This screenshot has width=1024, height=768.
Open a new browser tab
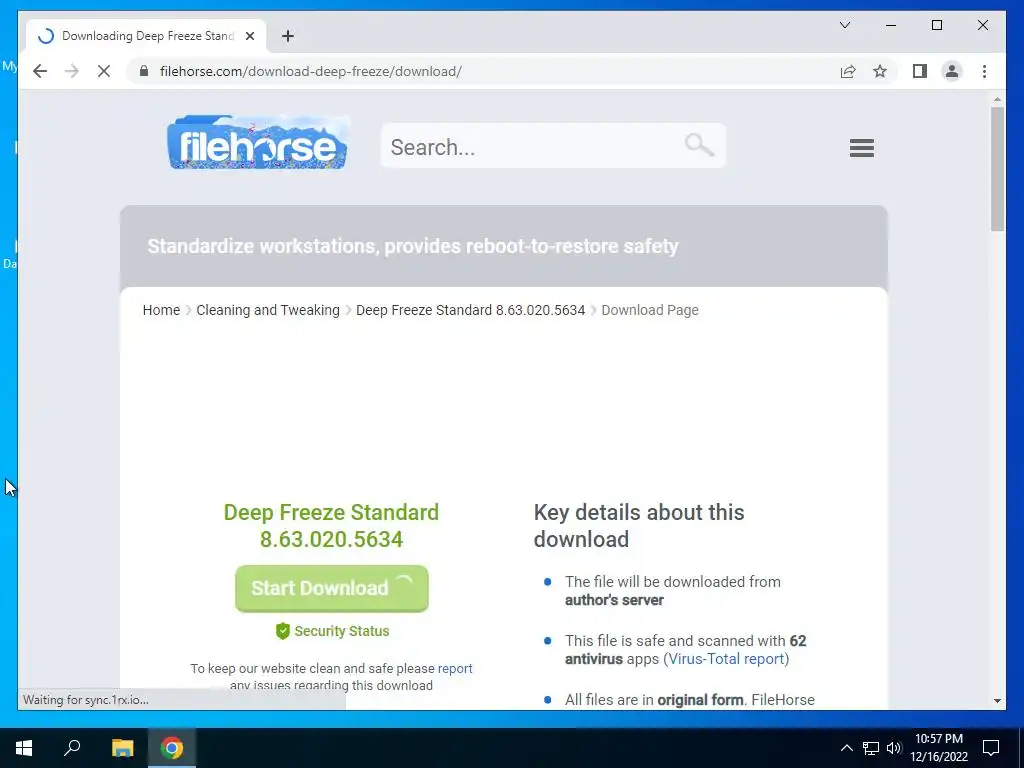[288, 36]
